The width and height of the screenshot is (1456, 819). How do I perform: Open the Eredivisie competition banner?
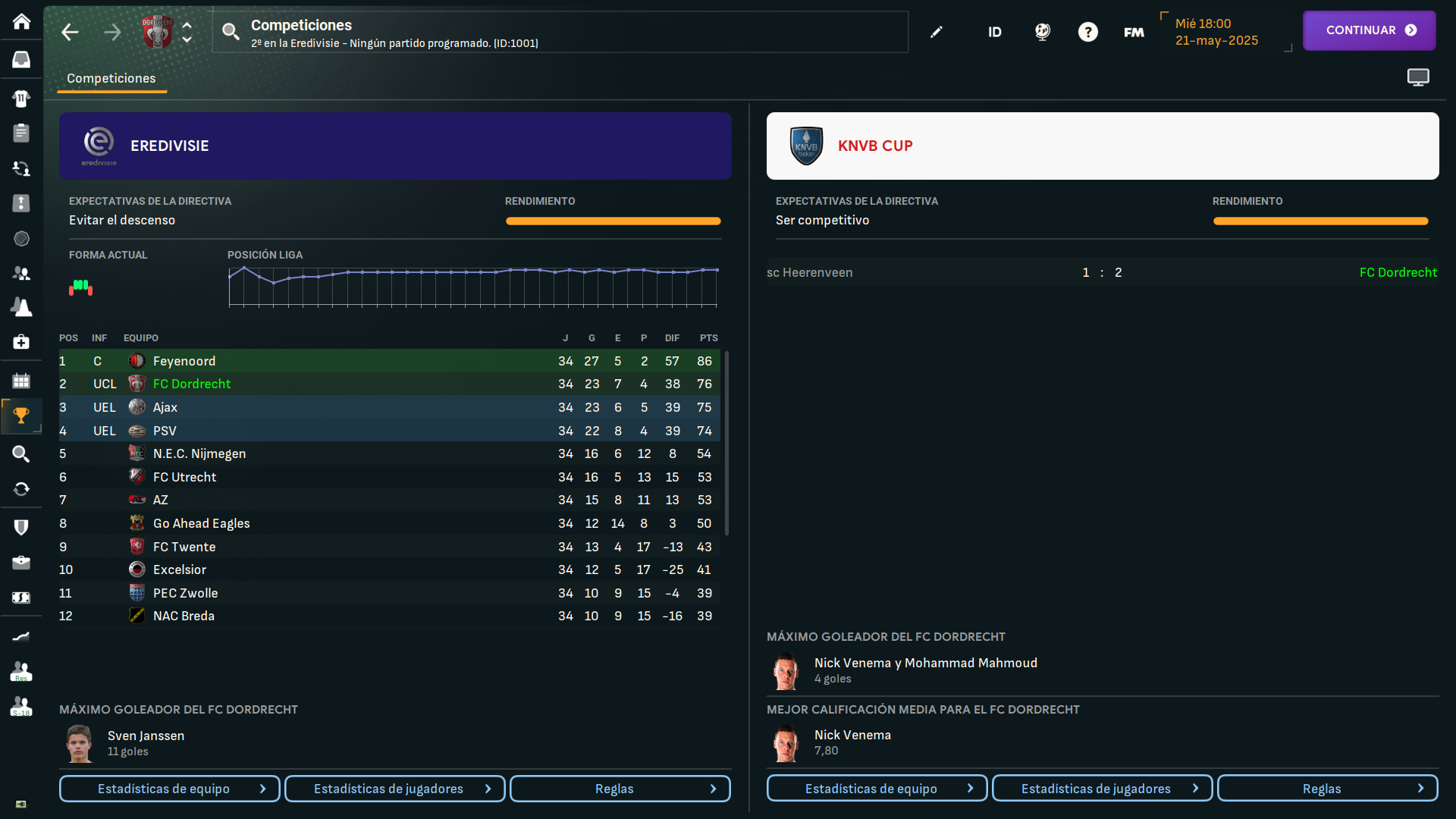pyautogui.click(x=395, y=146)
